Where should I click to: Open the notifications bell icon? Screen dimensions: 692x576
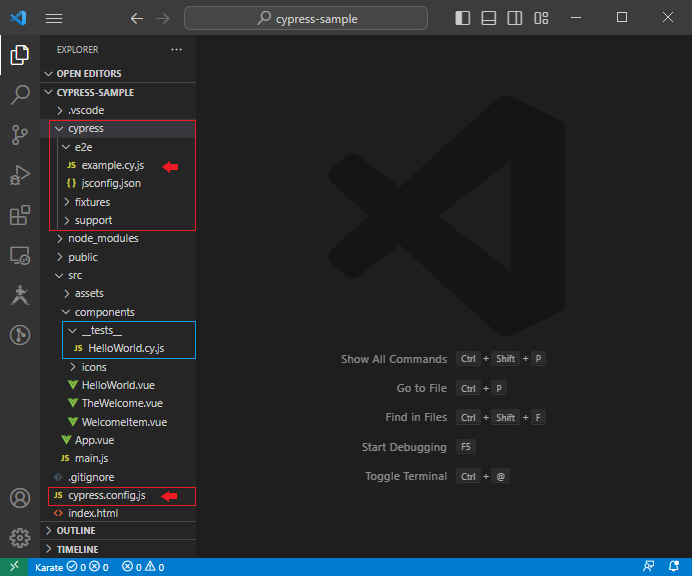click(674, 567)
